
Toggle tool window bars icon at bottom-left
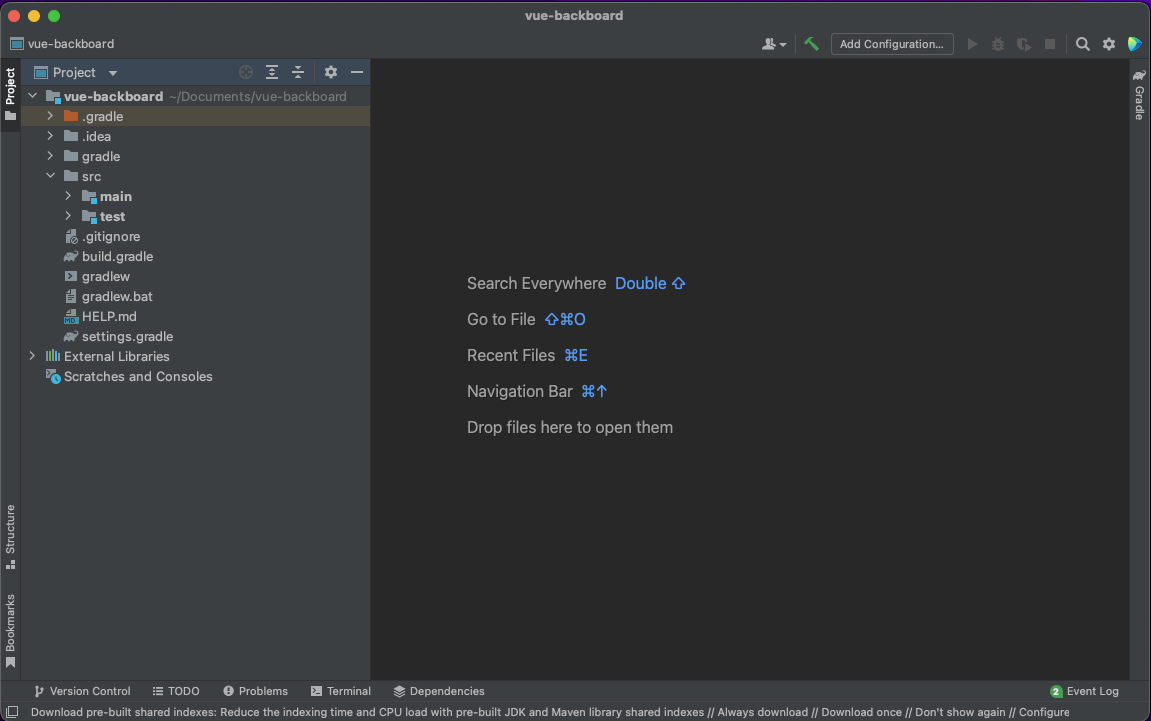point(12,712)
